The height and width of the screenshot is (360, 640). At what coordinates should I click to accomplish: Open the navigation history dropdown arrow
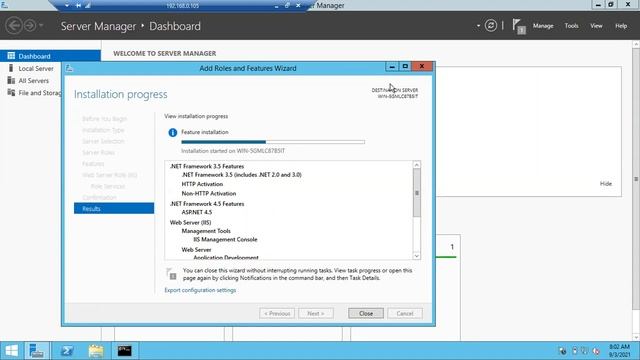coord(41,26)
